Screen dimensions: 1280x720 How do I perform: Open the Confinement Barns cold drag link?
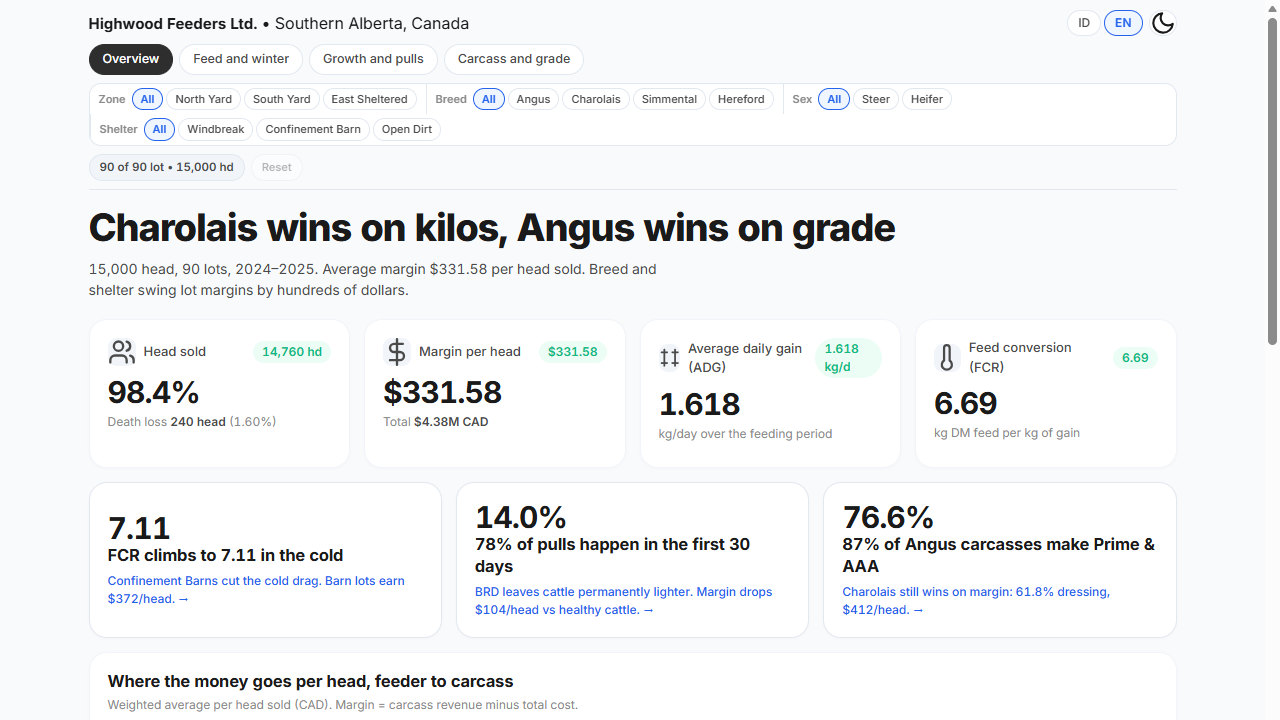point(256,590)
